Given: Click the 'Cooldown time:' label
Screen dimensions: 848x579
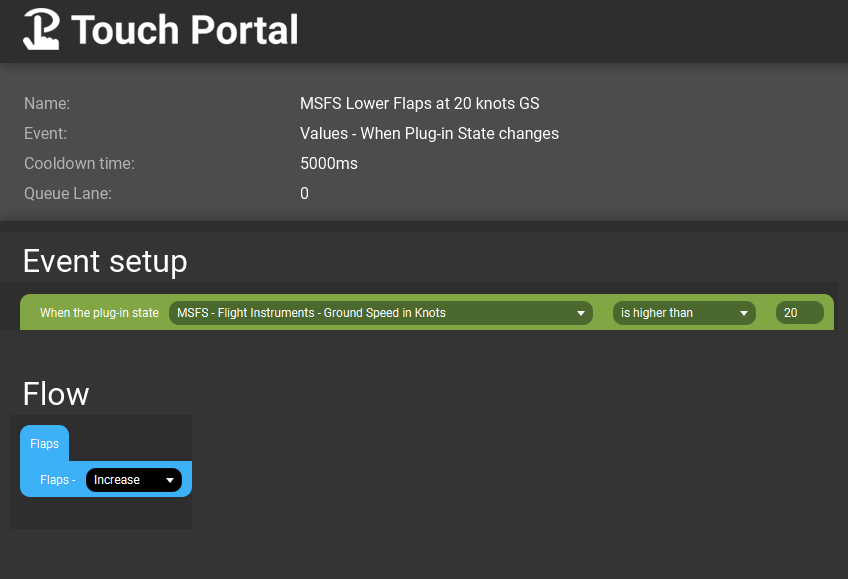Looking at the screenshot, I should tap(80, 163).
